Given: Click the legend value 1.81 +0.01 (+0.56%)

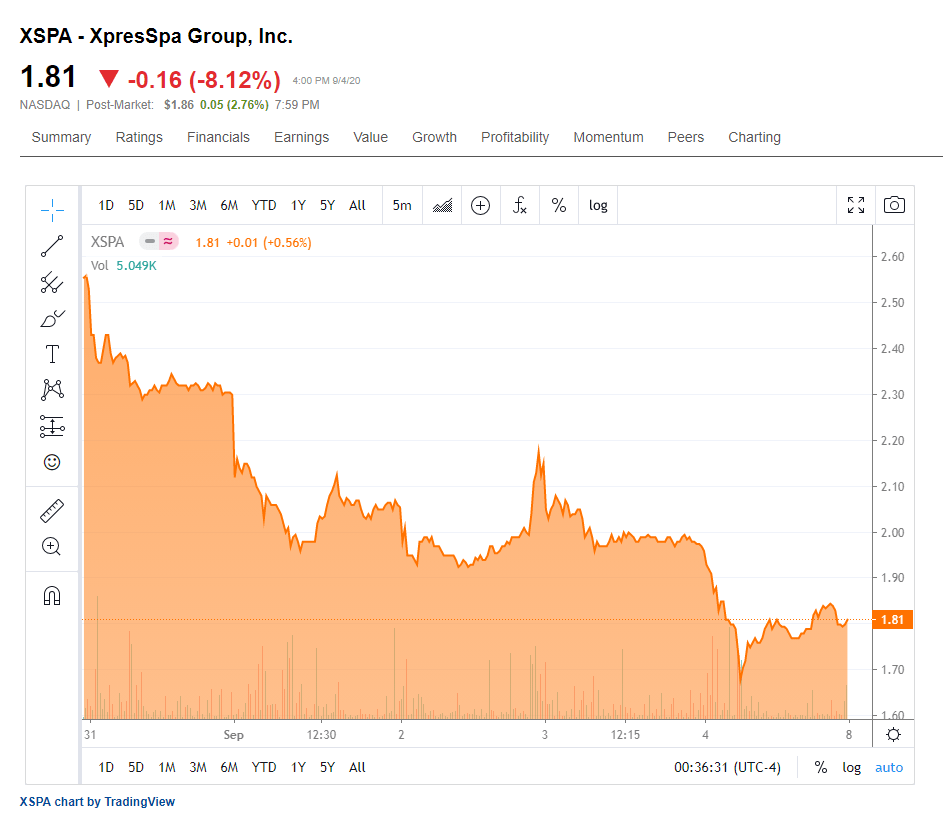Looking at the screenshot, I should click(253, 242).
